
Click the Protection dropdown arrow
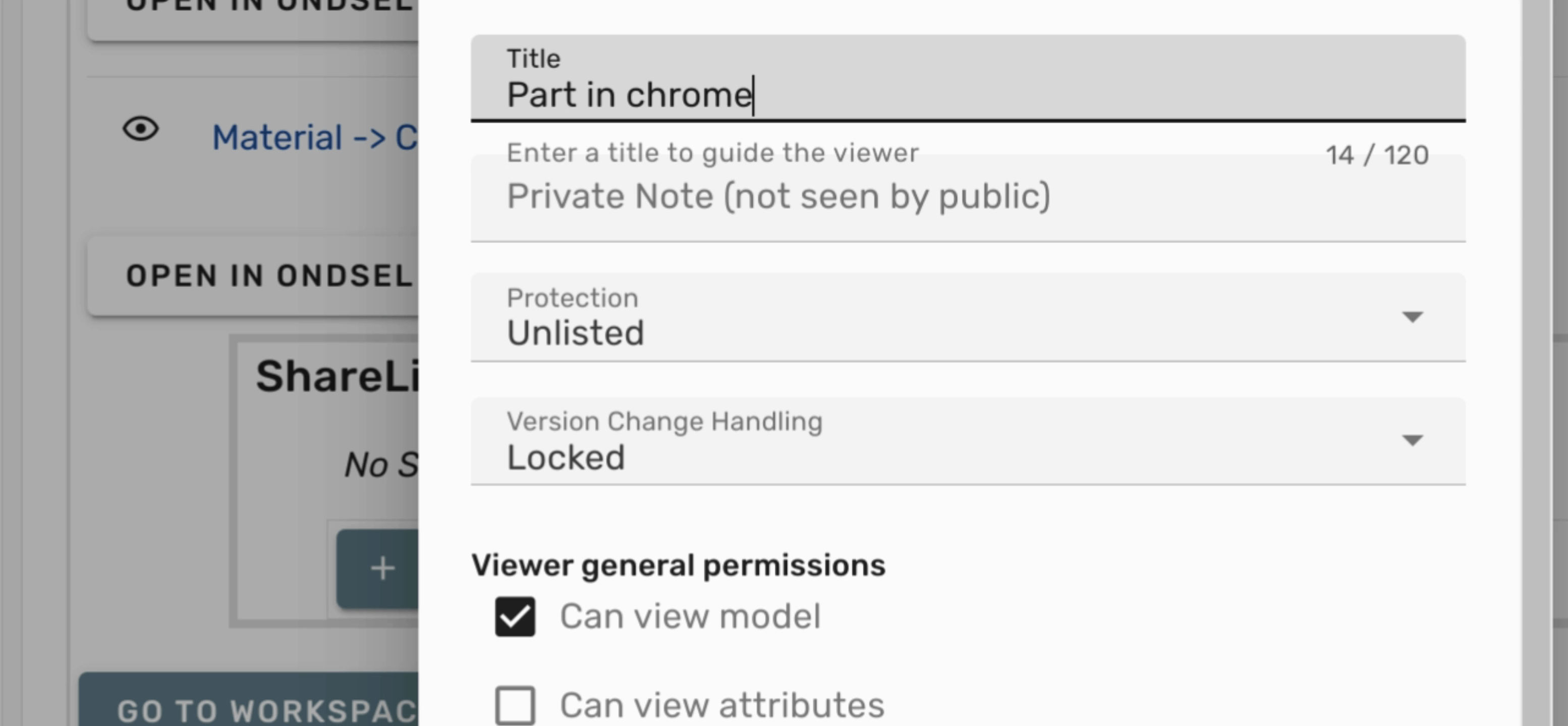[1412, 317]
